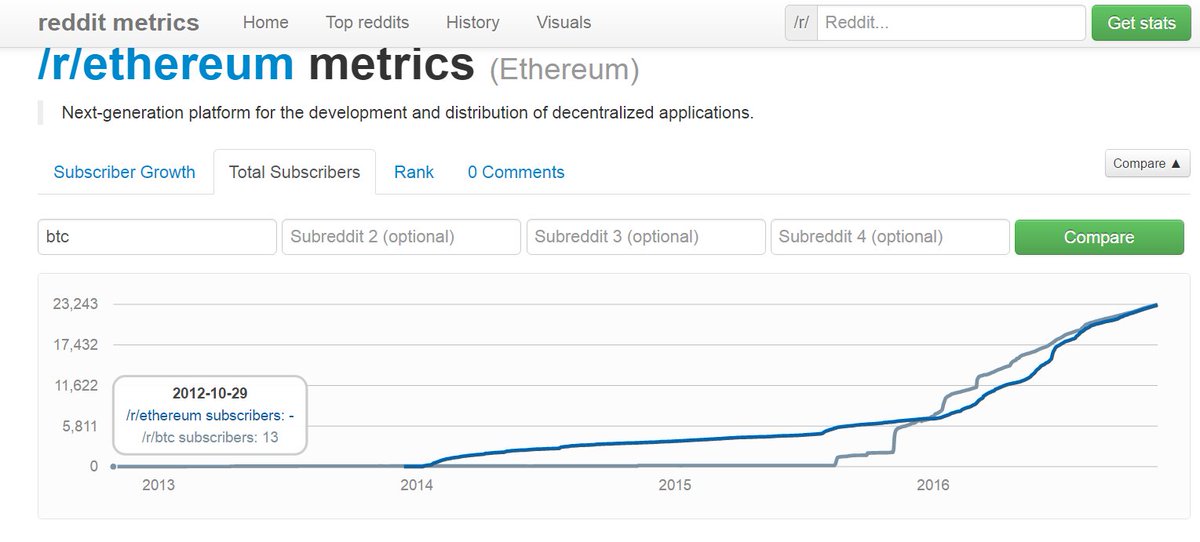Open the Top reddits page
This screenshot has width=1200, height=542.
[367, 22]
